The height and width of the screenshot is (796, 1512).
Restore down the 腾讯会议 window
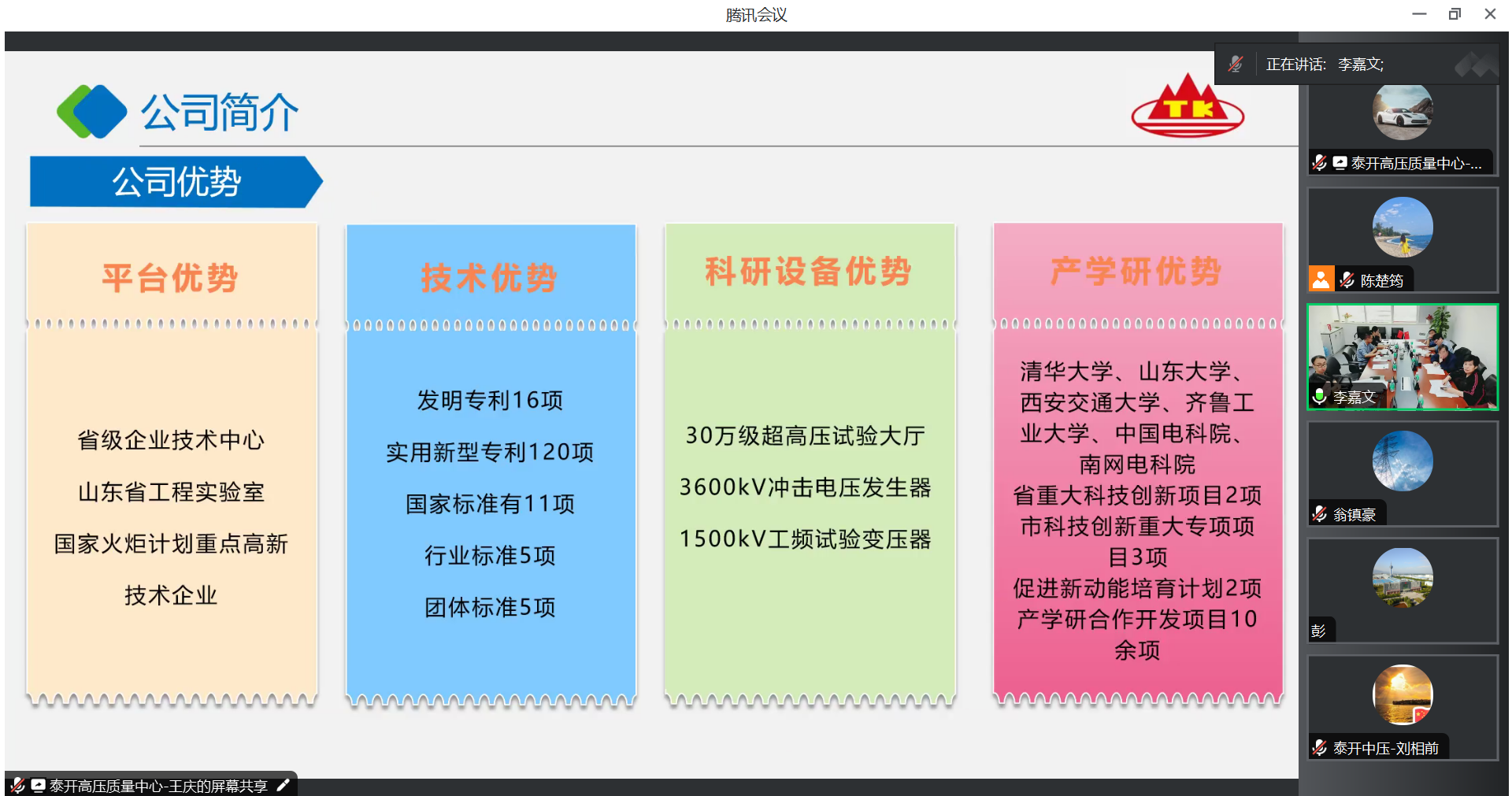coord(1455,14)
